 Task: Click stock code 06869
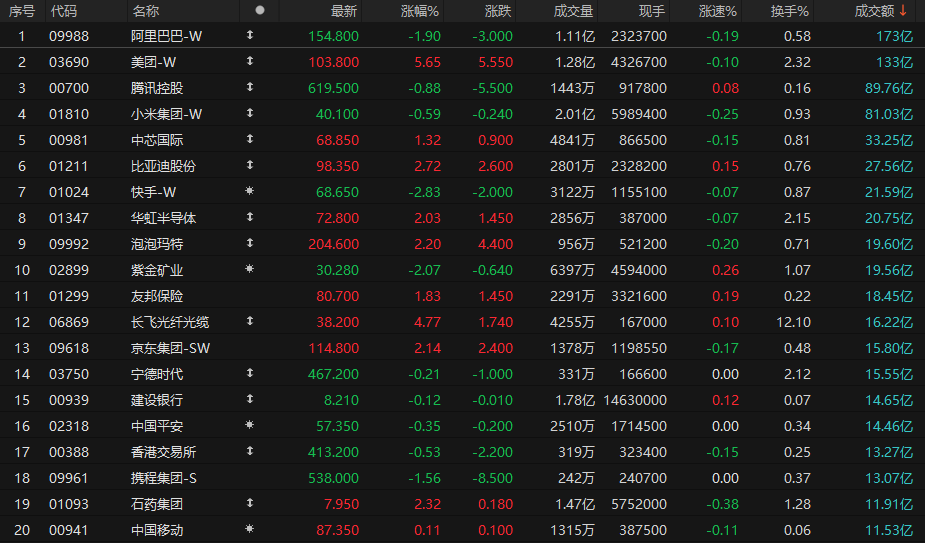[69, 322]
